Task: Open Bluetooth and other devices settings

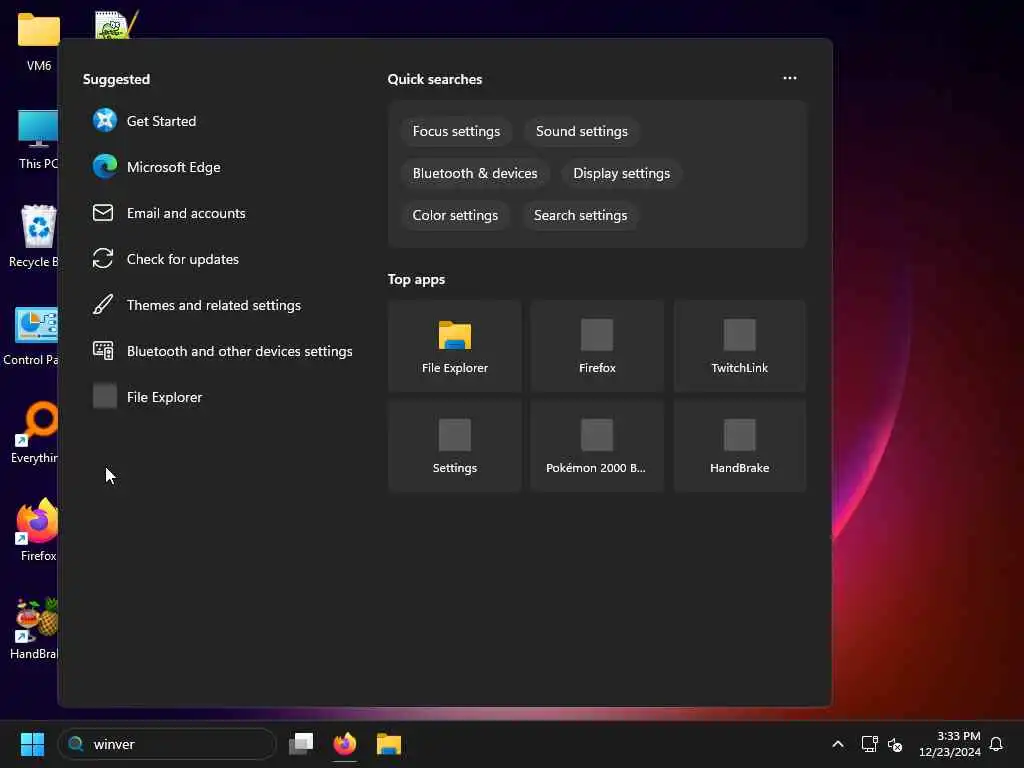Action: click(x=222, y=351)
